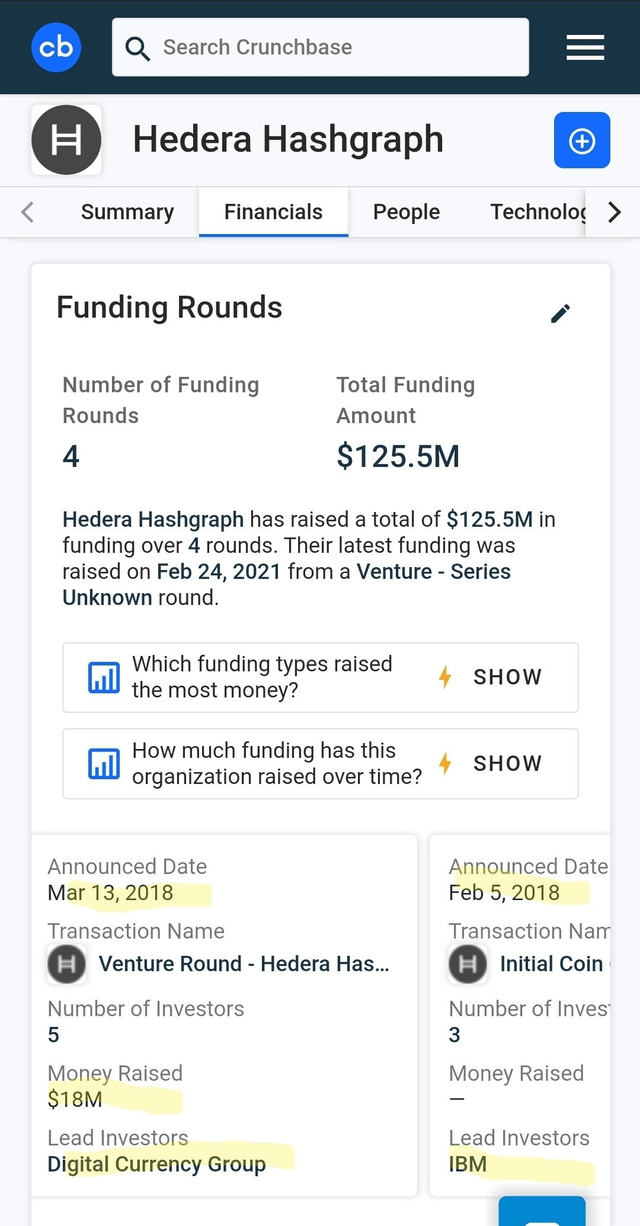
Task: Click the $125.5M total funding amount
Action: point(398,457)
